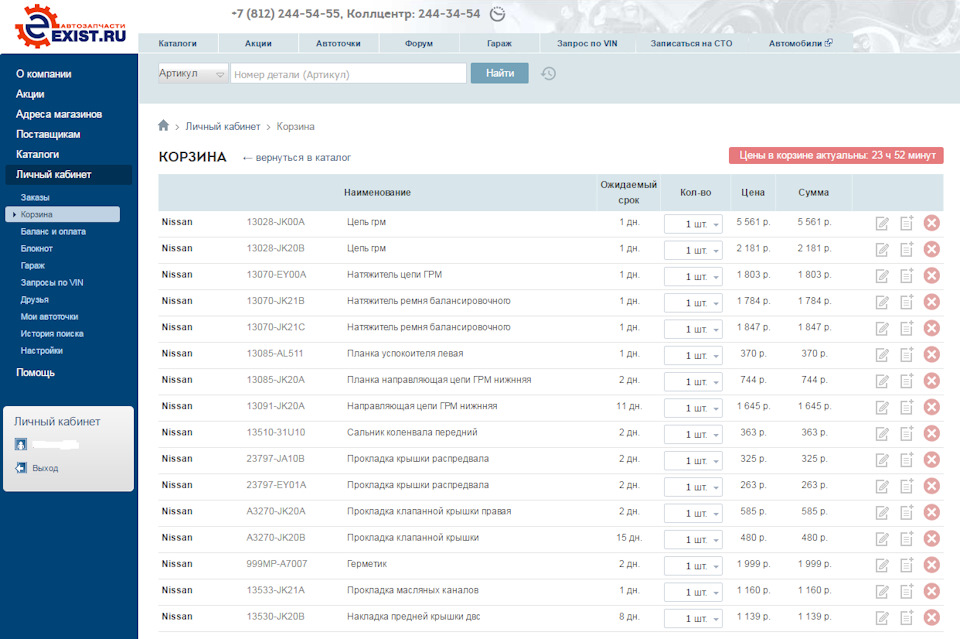Open the Форум tab in top navigation
Viewport: 960px width, 639px height.
(x=419, y=44)
